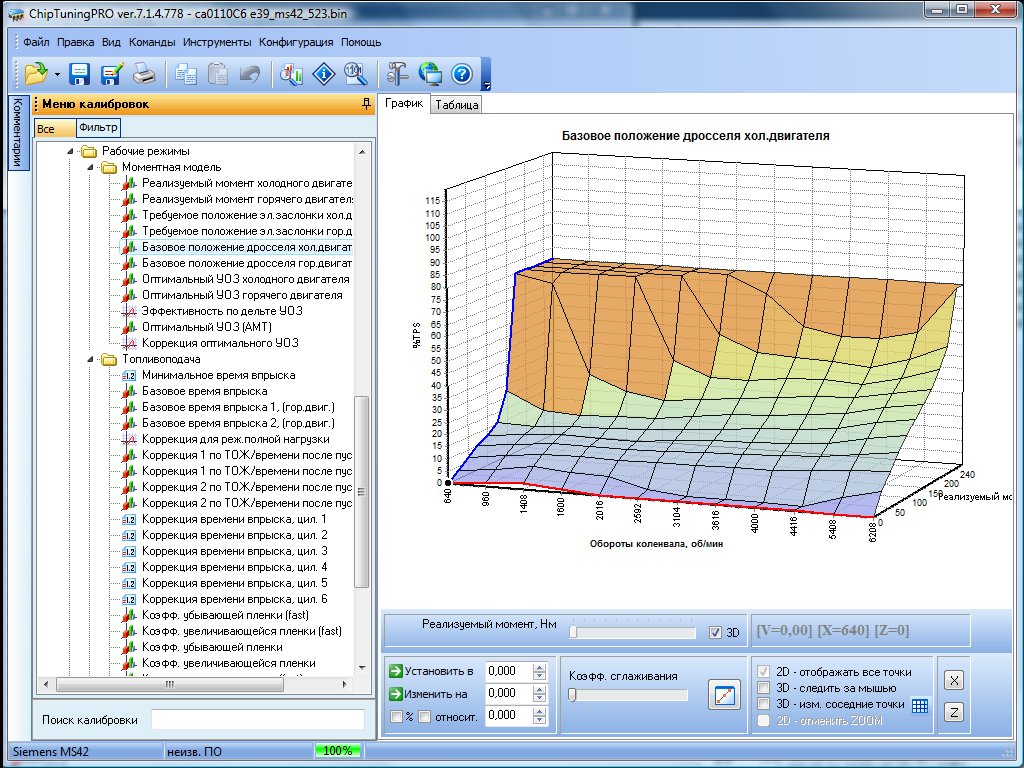Collapse the 'Моментная модель' tree folder

pos(89,167)
